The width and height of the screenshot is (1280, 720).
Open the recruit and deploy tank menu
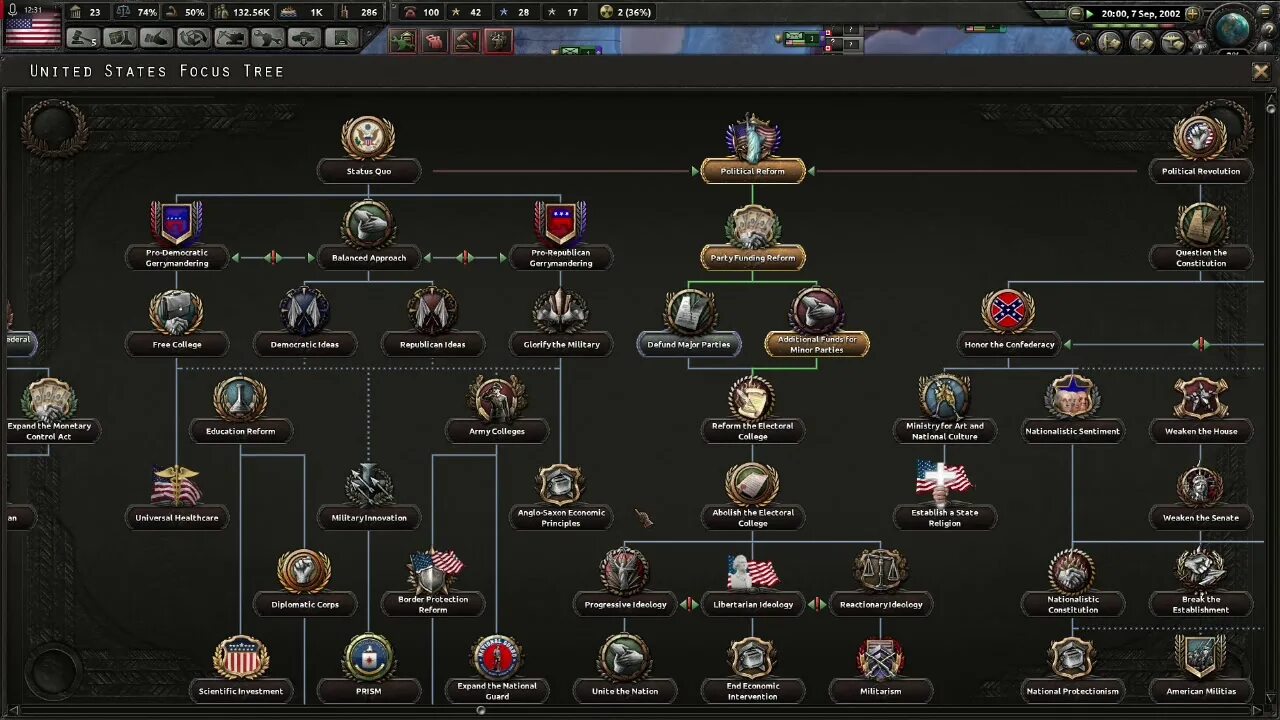pyautogui.click(x=304, y=38)
